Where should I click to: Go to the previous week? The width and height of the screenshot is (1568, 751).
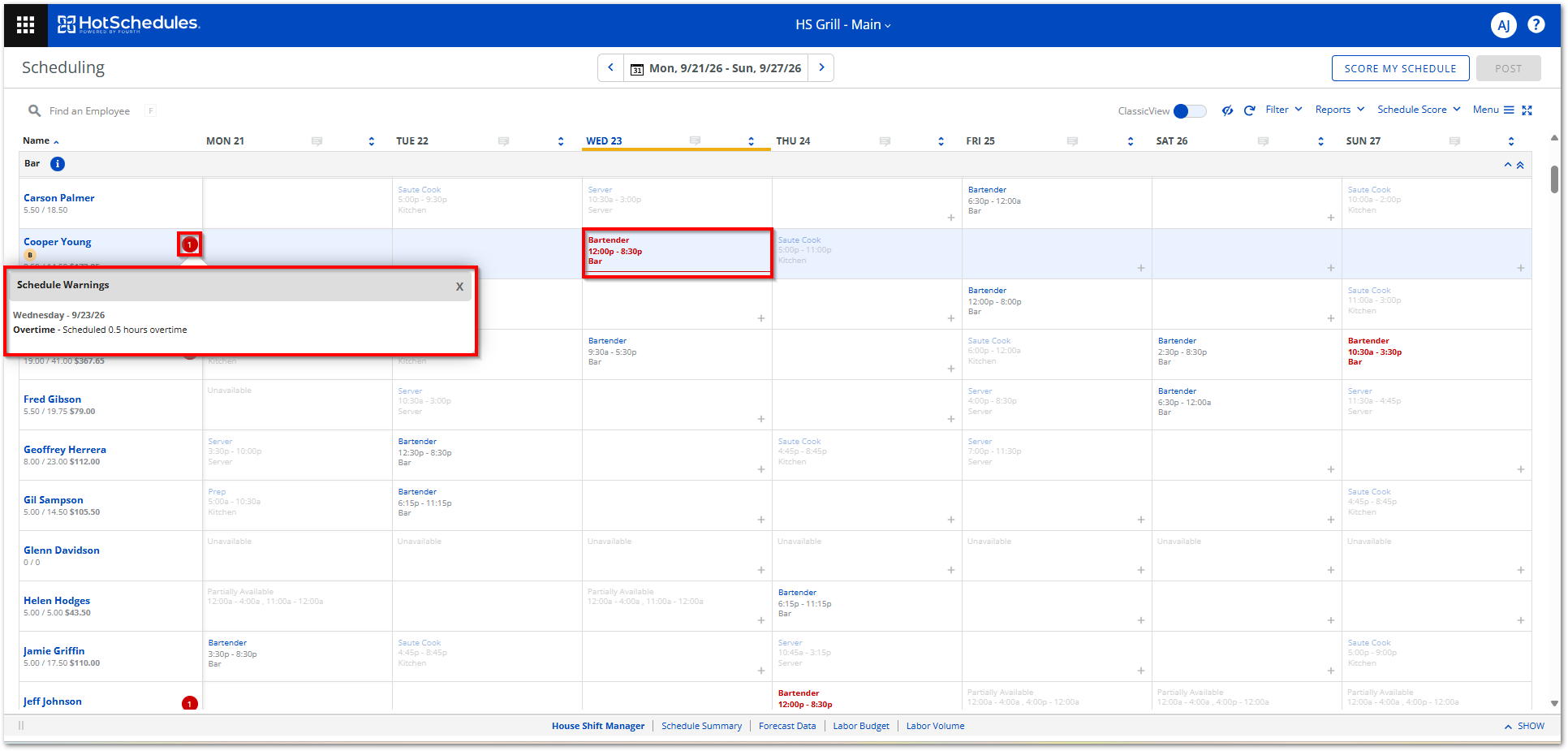pos(610,67)
